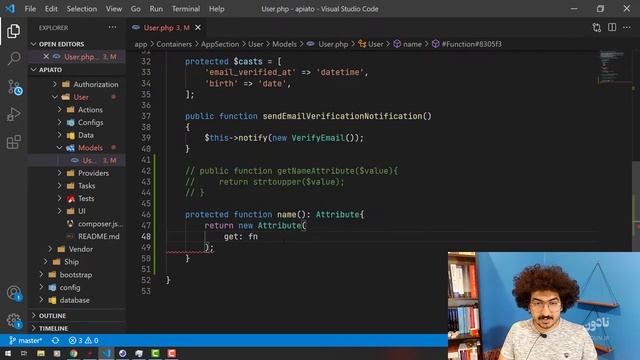
Task: Expand the Tasks folder
Action: [x=77, y=185]
